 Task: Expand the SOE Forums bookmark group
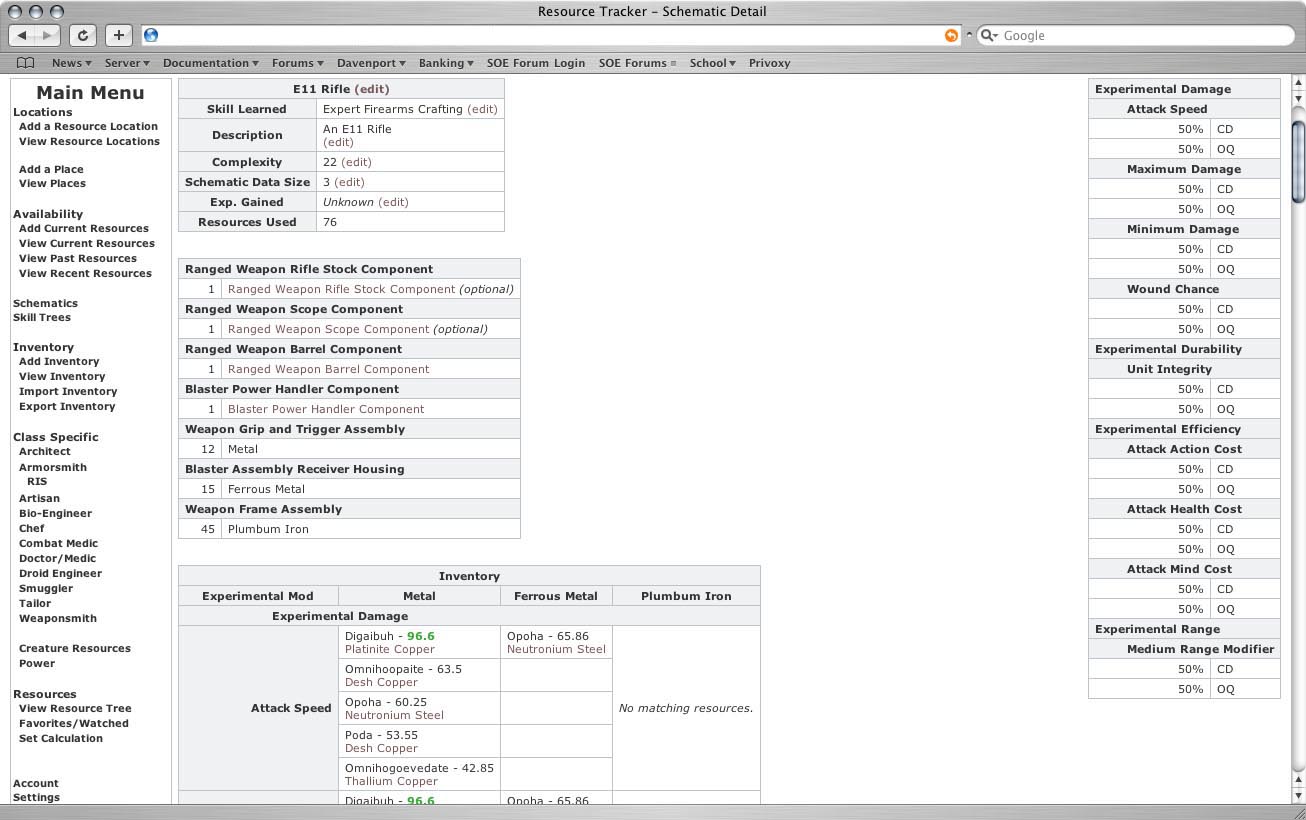[637, 63]
